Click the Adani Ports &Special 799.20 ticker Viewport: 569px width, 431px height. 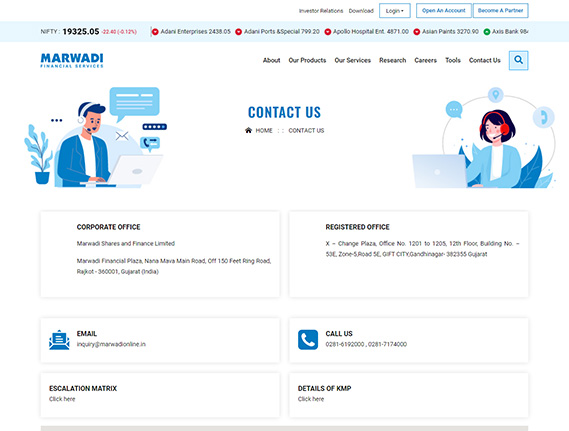(x=282, y=32)
